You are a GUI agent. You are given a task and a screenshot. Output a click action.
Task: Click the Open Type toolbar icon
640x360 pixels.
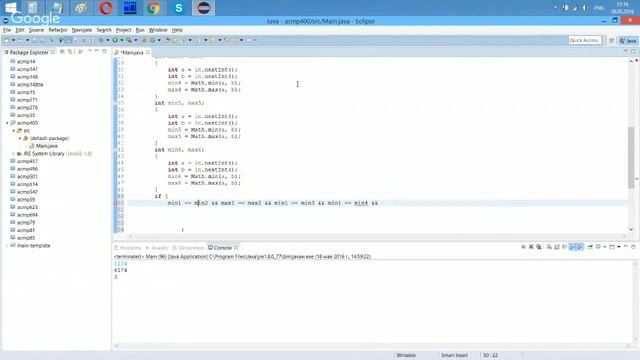167,40
